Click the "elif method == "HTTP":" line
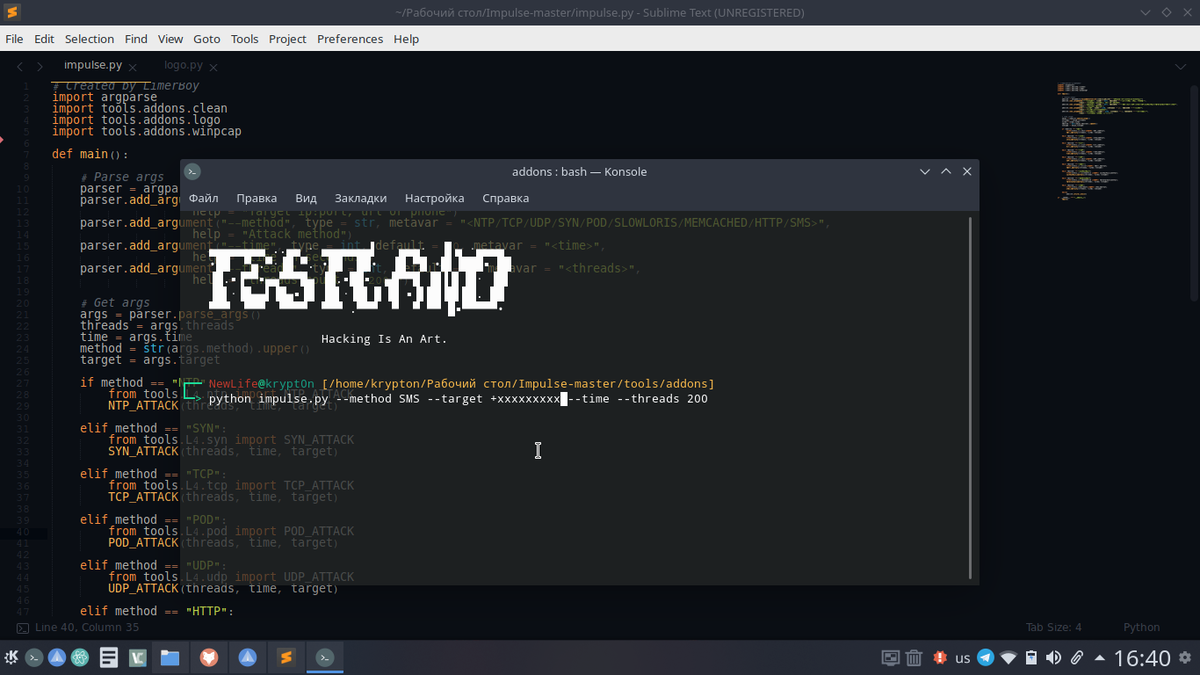The height and width of the screenshot is (675, 1200). tap(157, 611)
